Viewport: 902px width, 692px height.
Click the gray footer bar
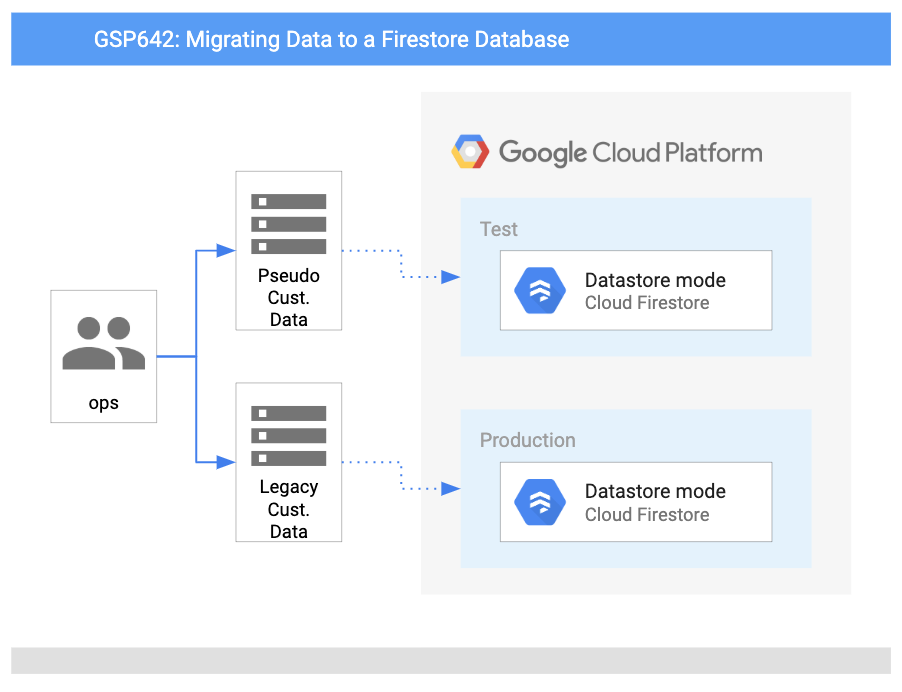tap(450, 660)
